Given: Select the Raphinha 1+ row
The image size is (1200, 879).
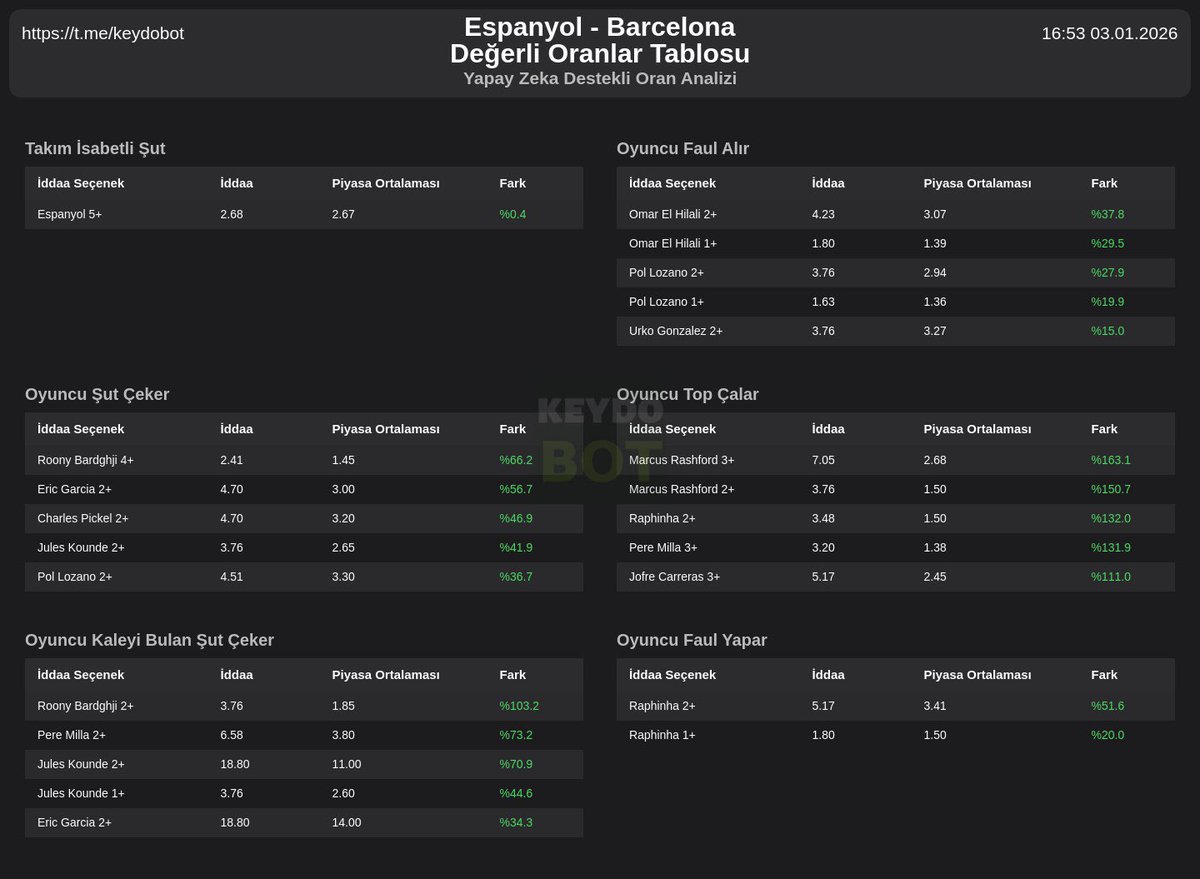Looking at the screenshot, I should coord(896,735).
